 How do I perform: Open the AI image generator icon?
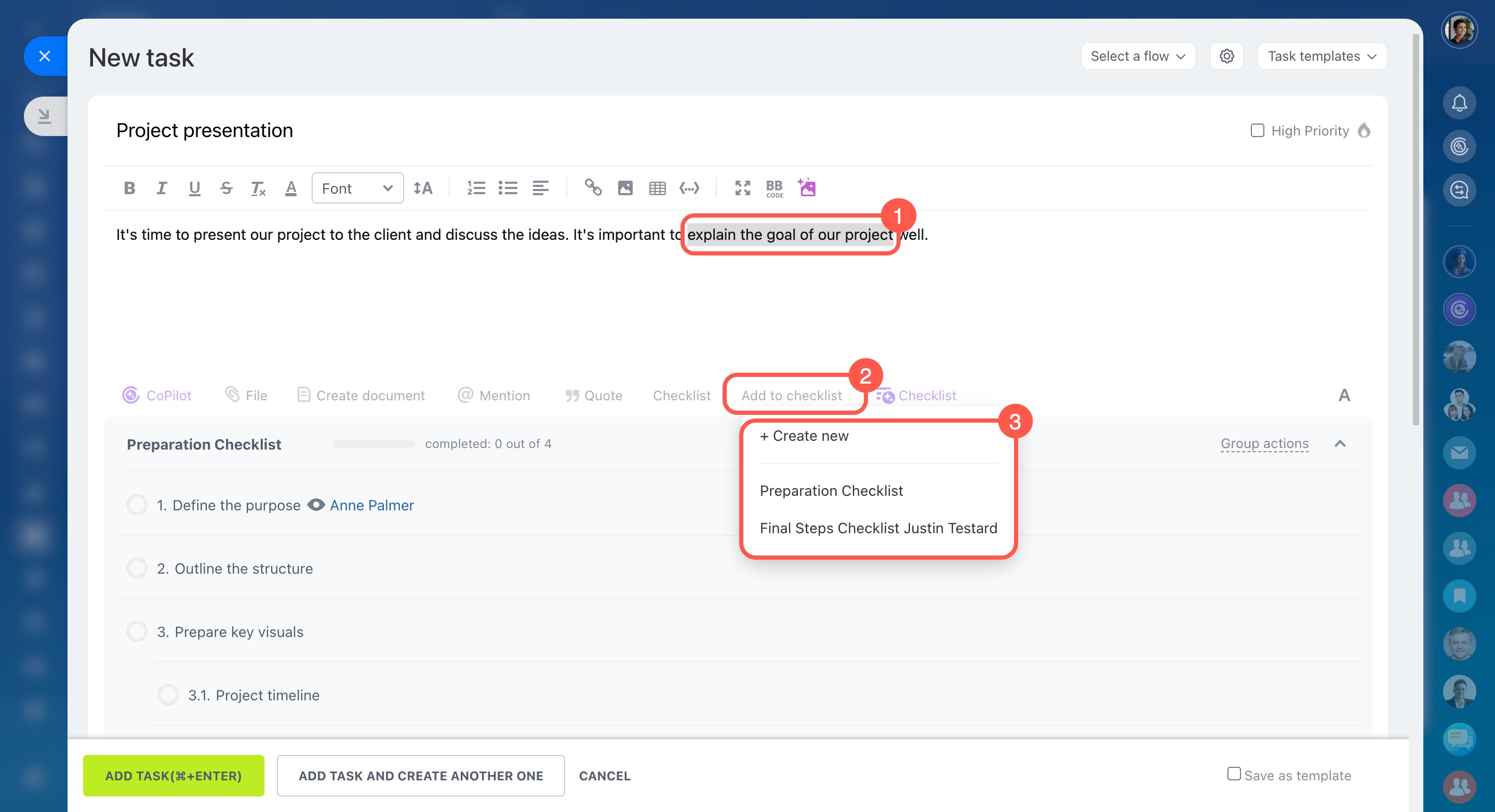[807, 188]
